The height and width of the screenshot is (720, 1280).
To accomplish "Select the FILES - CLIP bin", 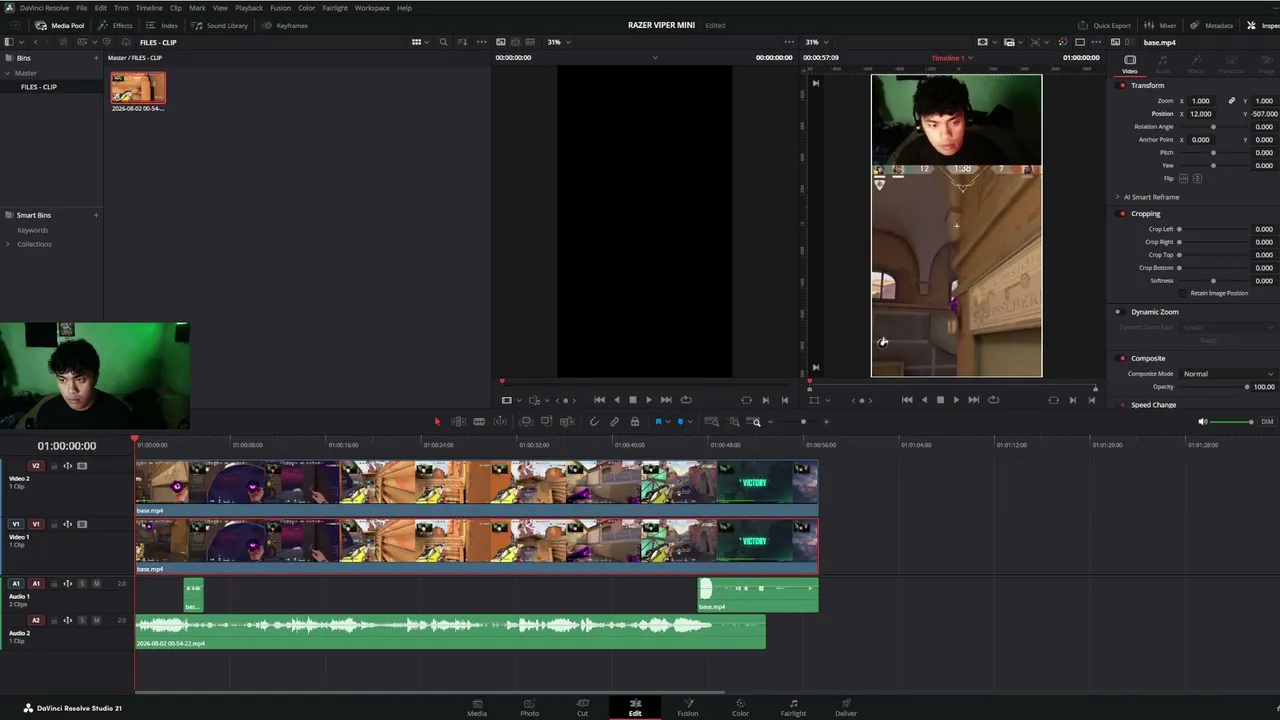I will (39, 87).
